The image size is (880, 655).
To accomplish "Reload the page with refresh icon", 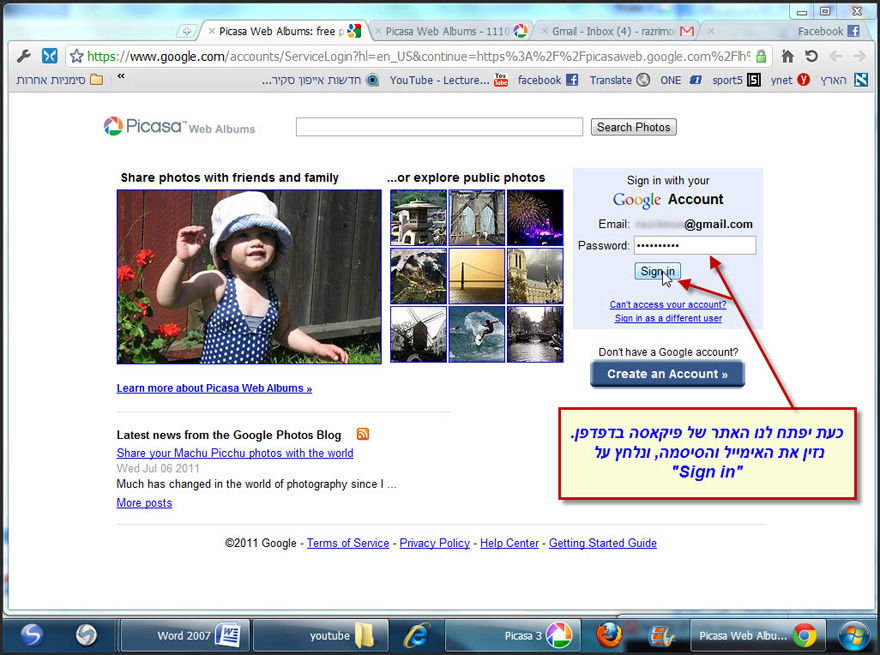I will pos(812,56).
